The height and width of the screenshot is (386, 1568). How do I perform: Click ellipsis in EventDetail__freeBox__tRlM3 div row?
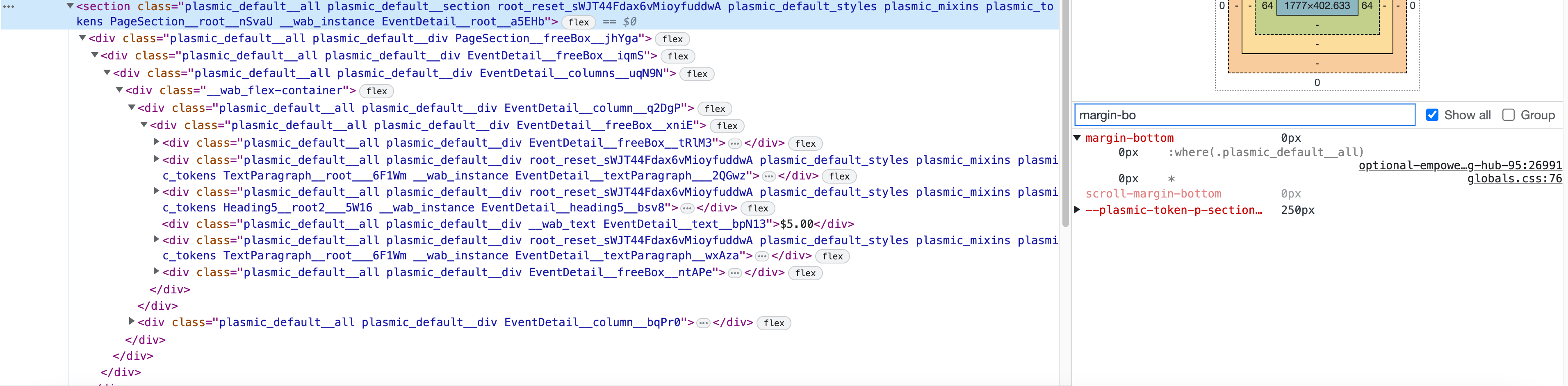click(x=735, y=143)
